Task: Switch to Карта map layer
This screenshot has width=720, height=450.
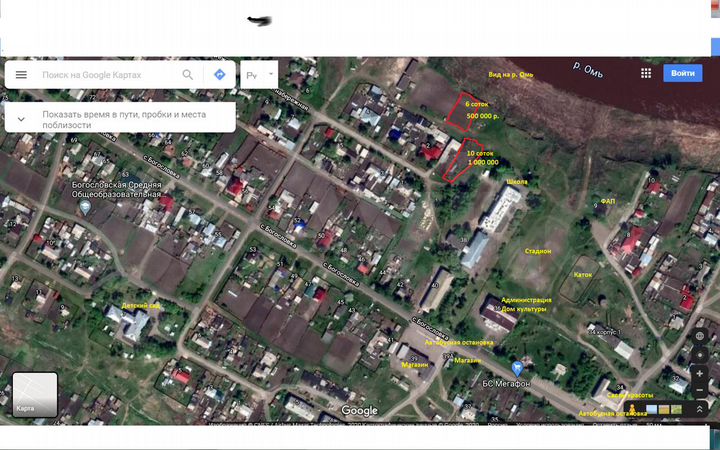Action: coord(34,395)
